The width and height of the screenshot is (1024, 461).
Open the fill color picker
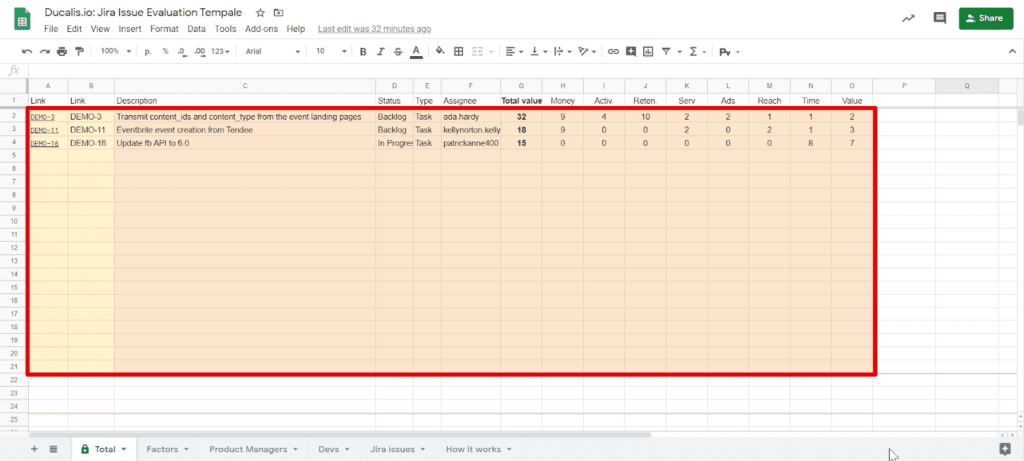tap(440, 51)
